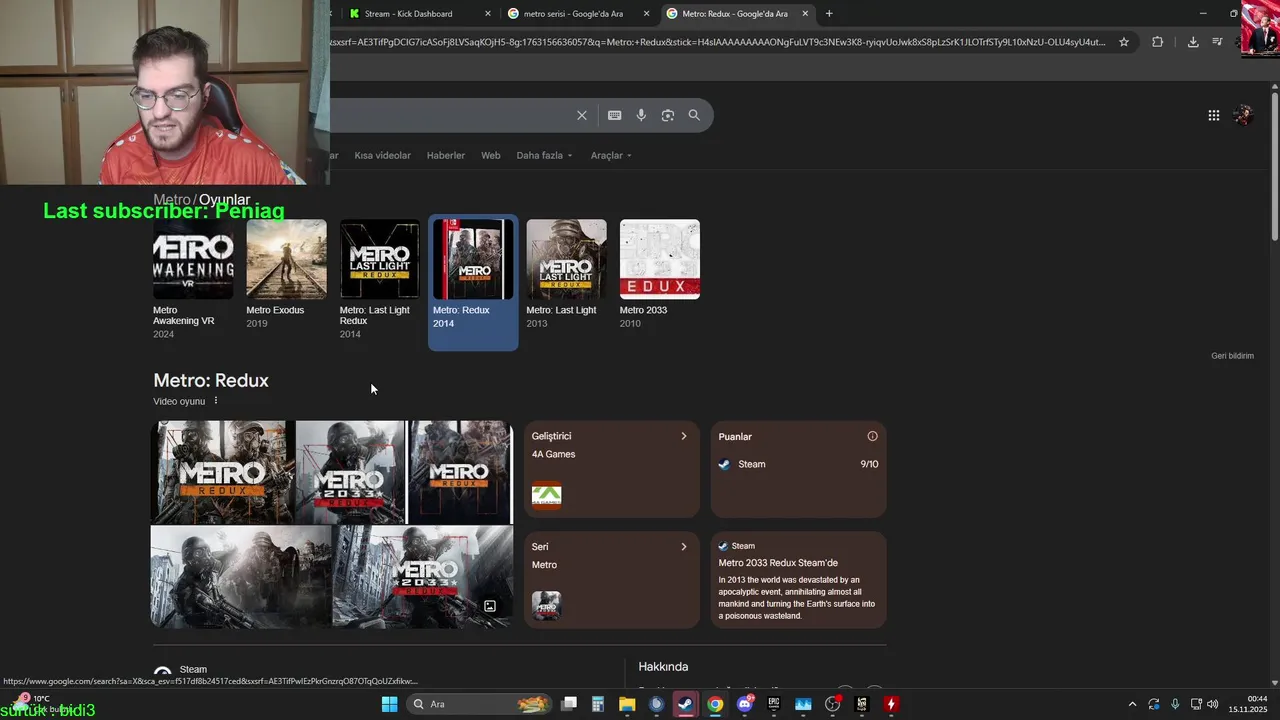The height and width of the screenshot is (720, 1280).
Task: Click the Geri bildirim link
Action: coord(1232,356)
